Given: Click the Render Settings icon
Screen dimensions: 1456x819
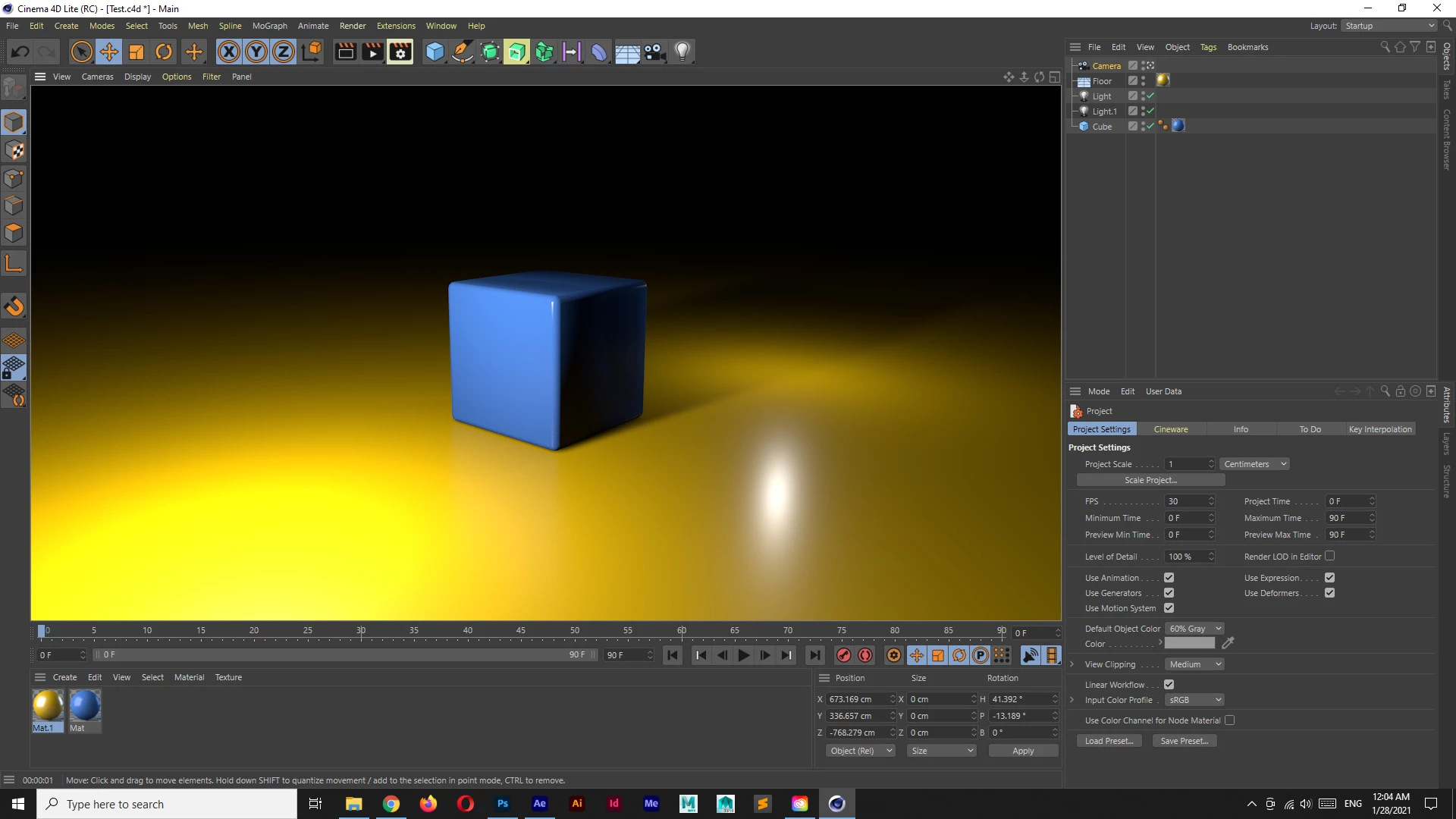Looking at the screenshot, I should click(400, 52).
